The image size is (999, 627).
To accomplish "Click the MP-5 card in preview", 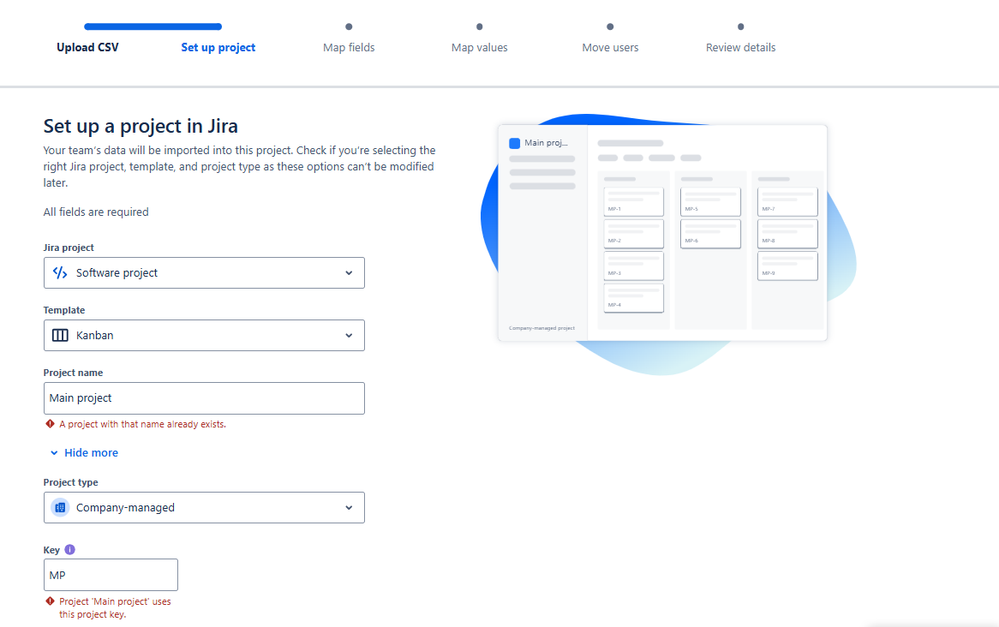I will pyautogui.click(x=710, y=201).
